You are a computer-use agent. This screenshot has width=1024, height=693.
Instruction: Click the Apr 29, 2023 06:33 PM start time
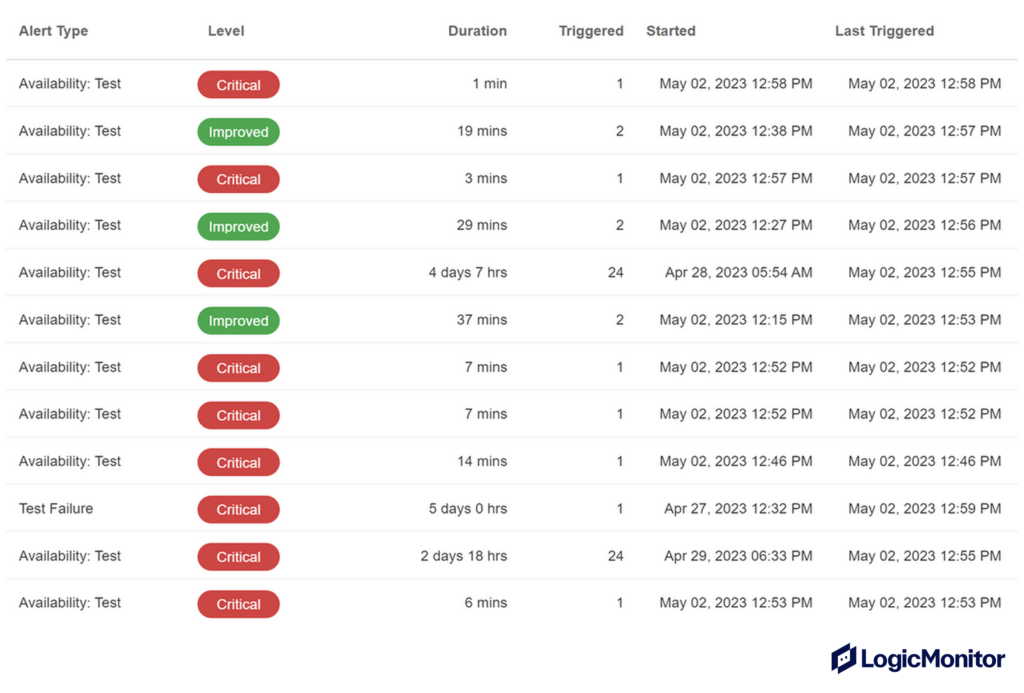point(738,556)
